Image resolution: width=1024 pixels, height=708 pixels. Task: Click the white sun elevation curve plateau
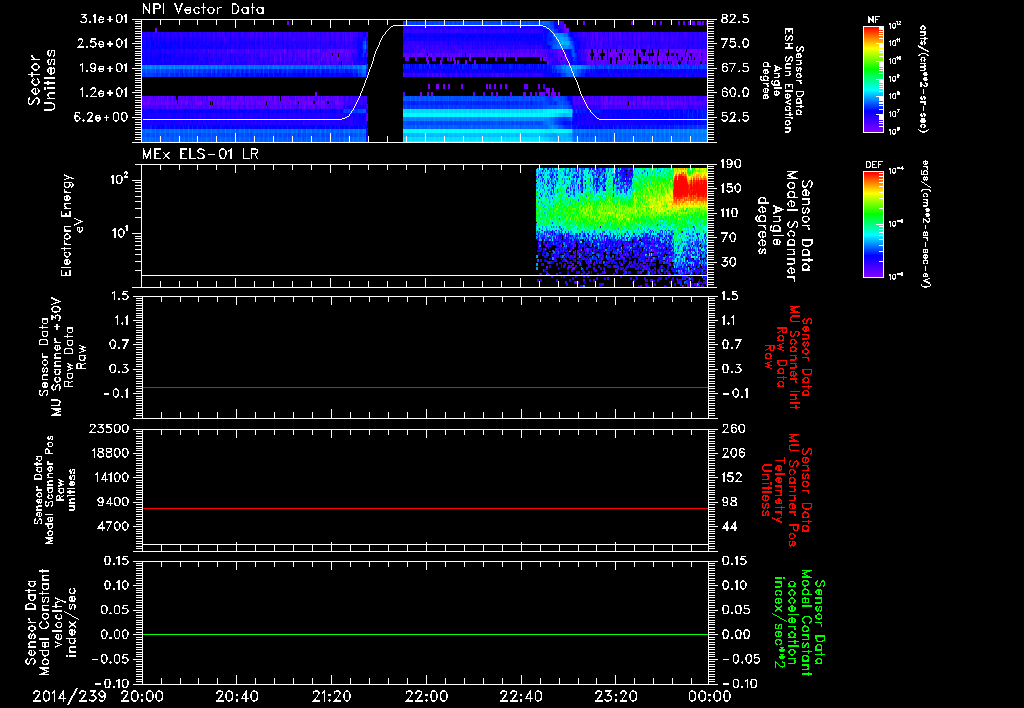[x=467, y=26]
